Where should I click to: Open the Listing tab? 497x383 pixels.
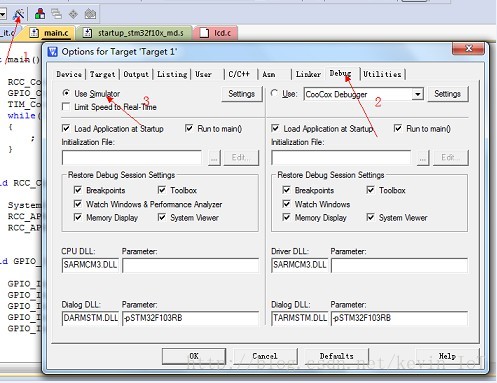click(172, 74)
